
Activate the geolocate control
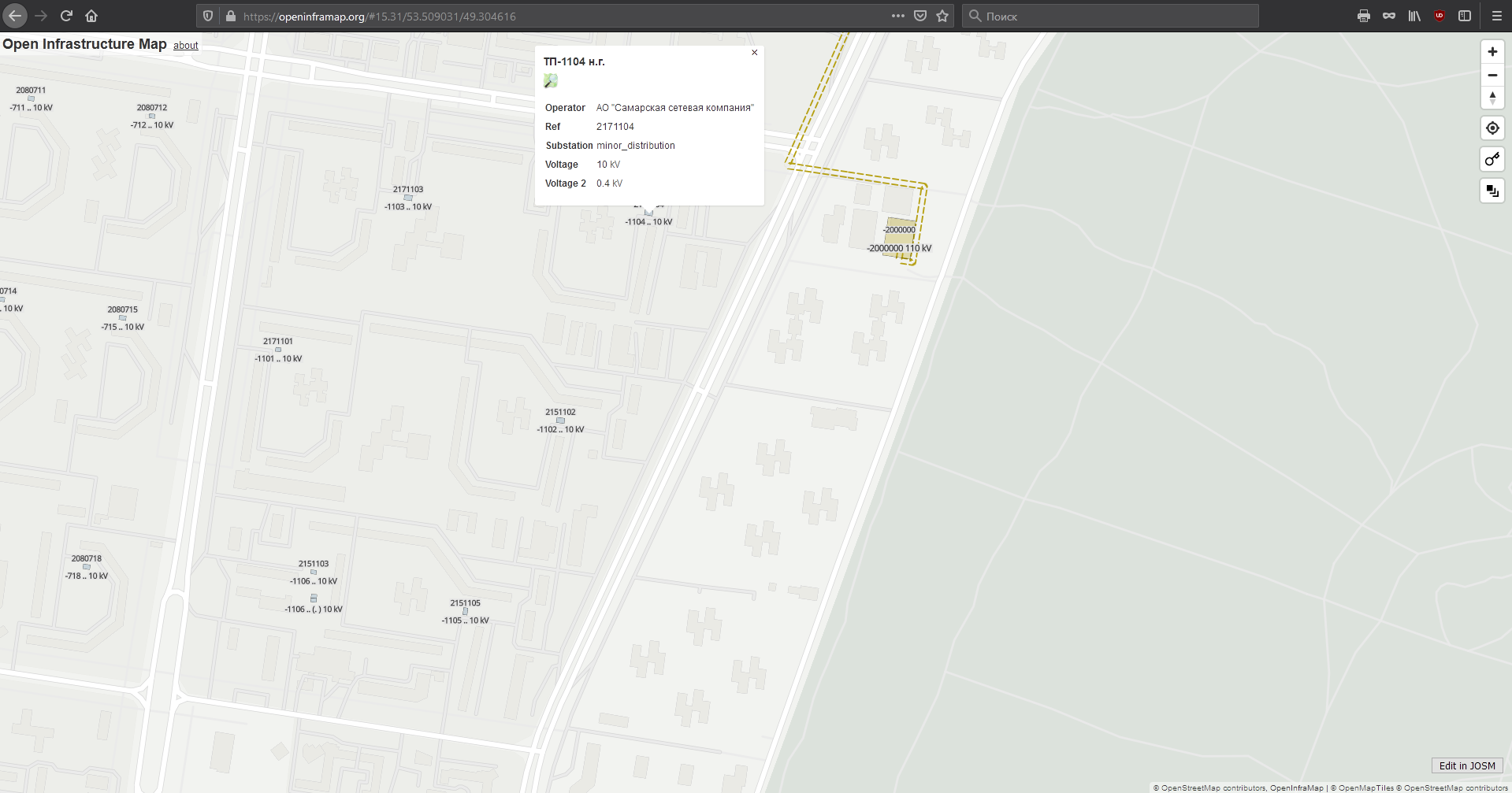(x=1491, y=128)
